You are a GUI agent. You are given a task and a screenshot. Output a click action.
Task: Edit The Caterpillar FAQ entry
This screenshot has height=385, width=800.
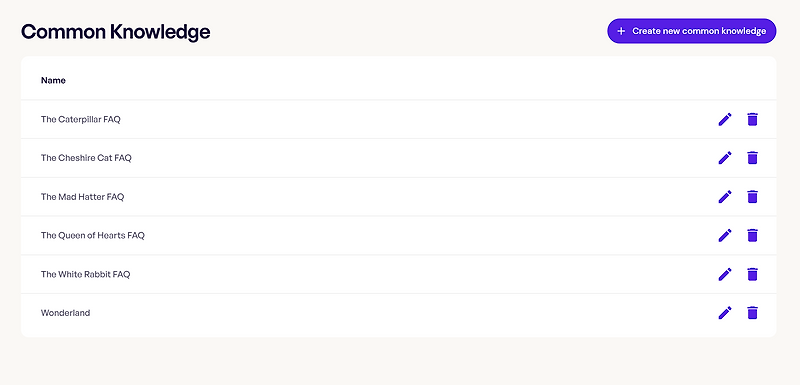point(724,119)
